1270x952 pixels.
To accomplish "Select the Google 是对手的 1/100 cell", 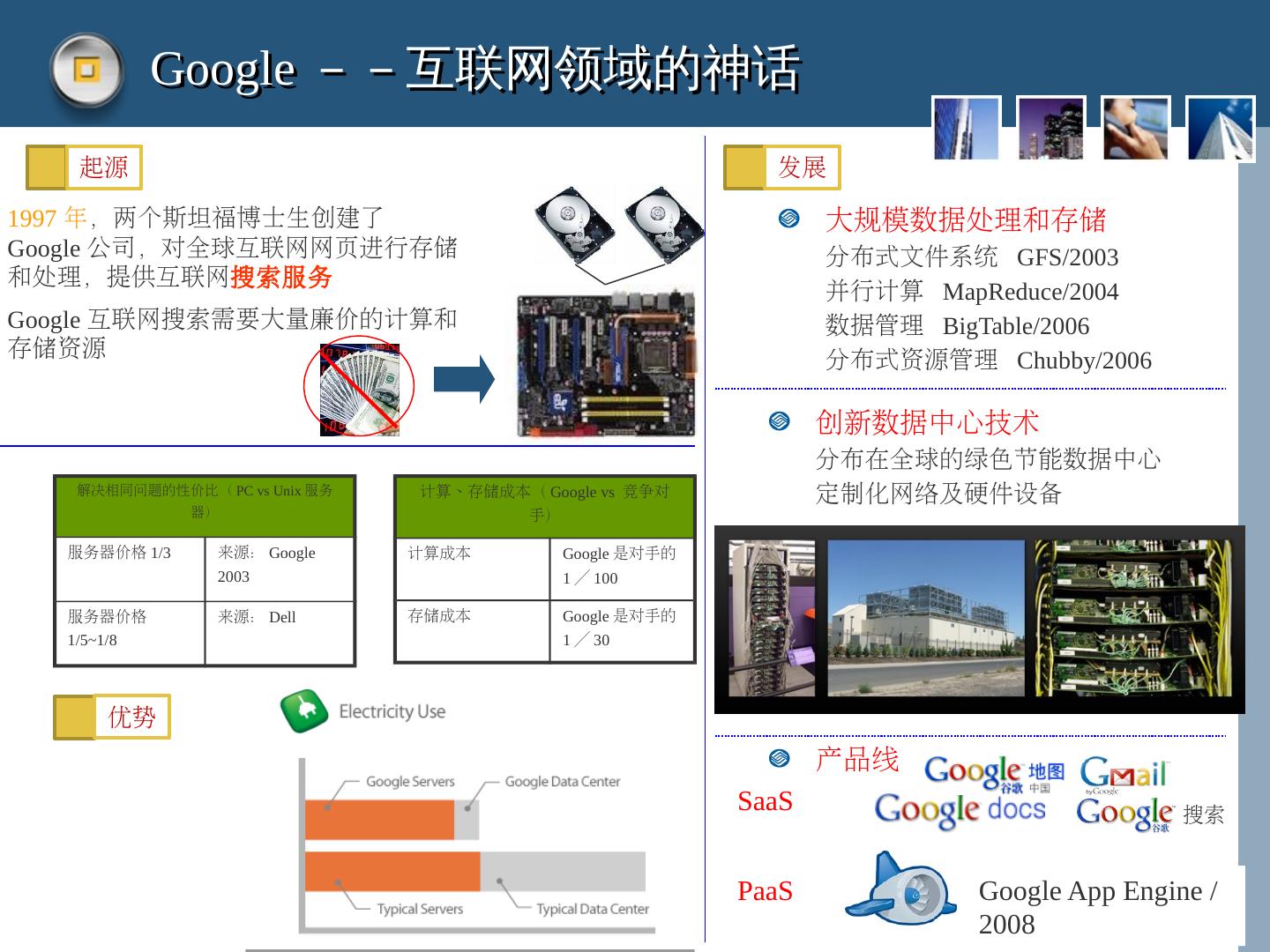I will (623, 569).
